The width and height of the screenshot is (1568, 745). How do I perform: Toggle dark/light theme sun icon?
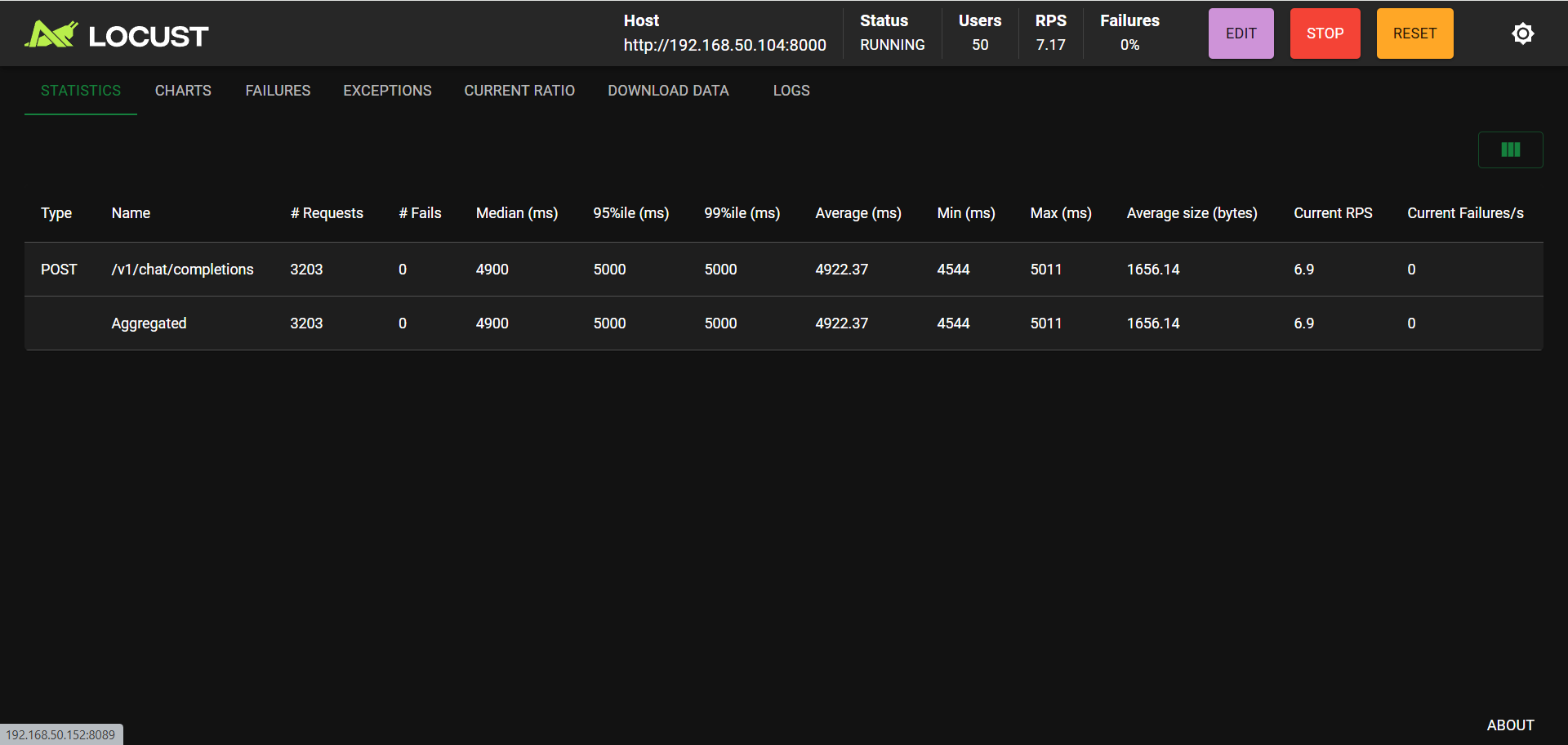click(x=1522, y=33)
